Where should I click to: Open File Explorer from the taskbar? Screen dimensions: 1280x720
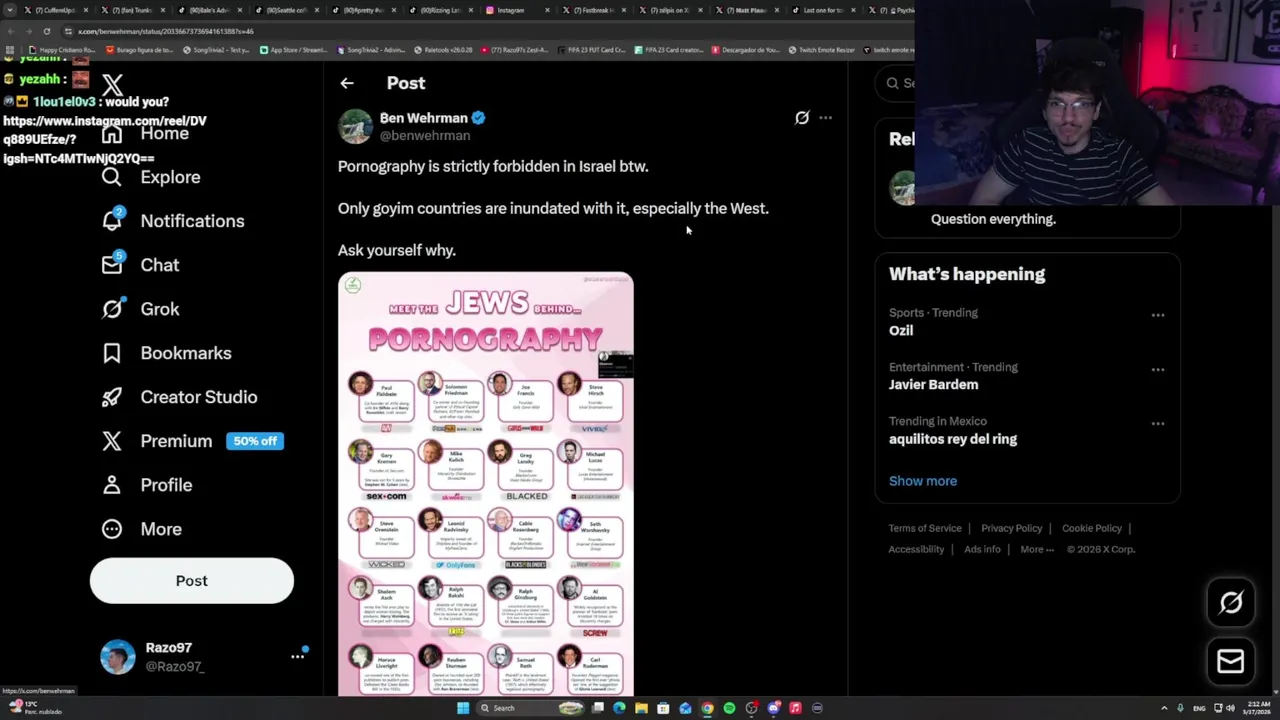[x=641, y=708]
